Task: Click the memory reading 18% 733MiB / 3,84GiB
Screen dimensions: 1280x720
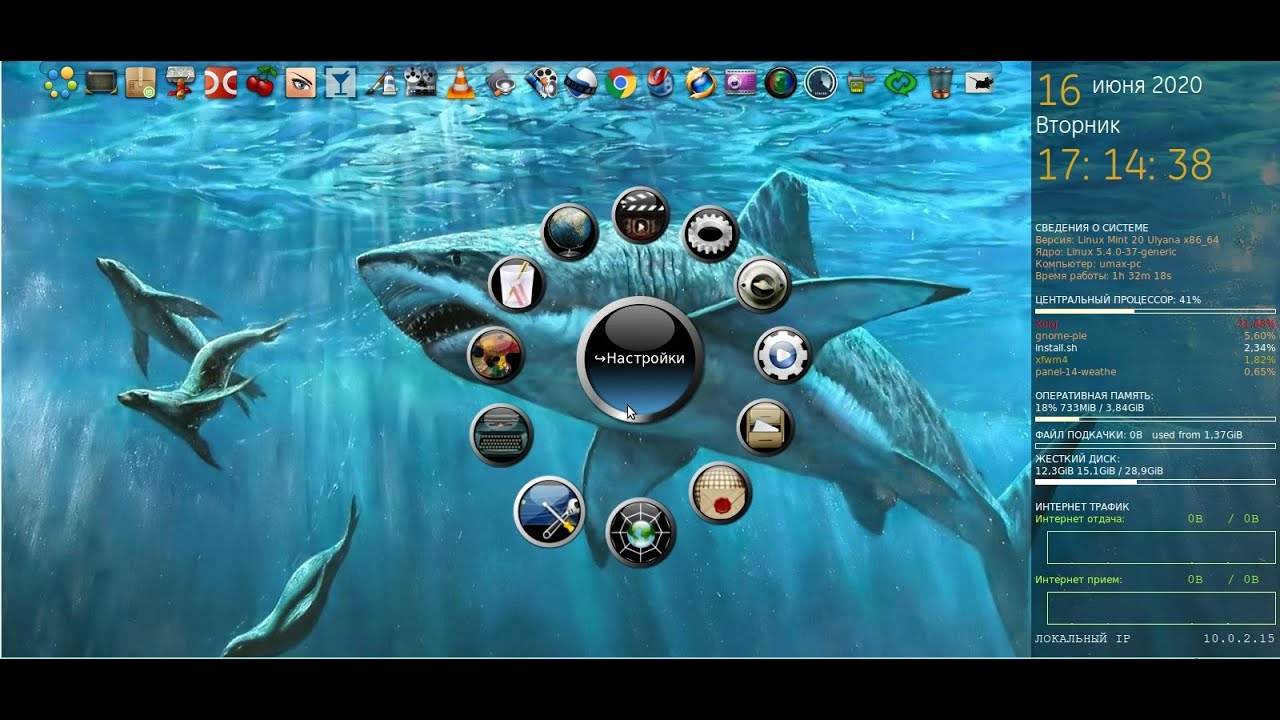Action: pos(1089,408)
